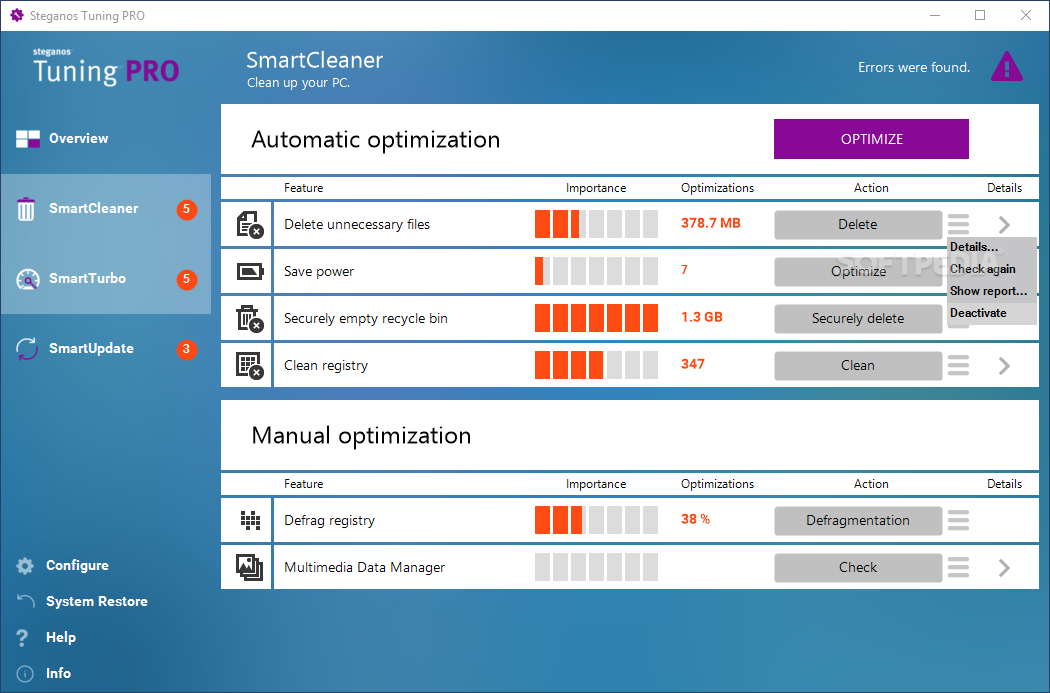Click the Automatic optimization heading
The image size is (1050, 693).
pyautogui.click(x=376, y=139)
